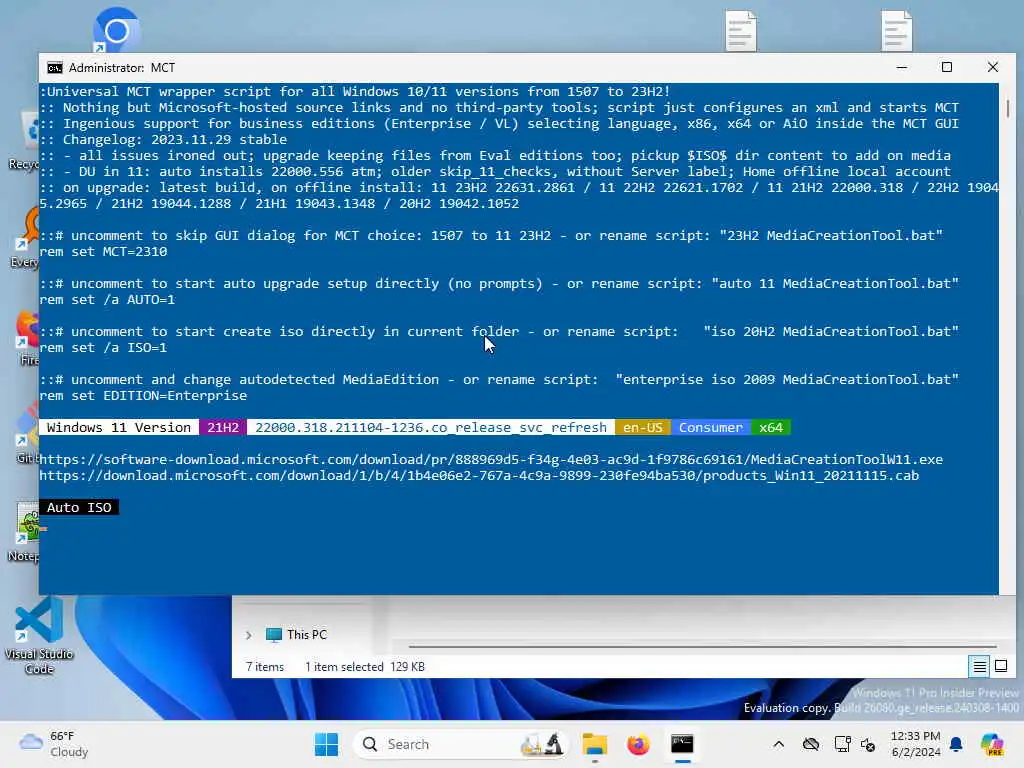The image size is (1024, 768).
Task: Click the console vertical scrollbar
Action: [1008, 108]
